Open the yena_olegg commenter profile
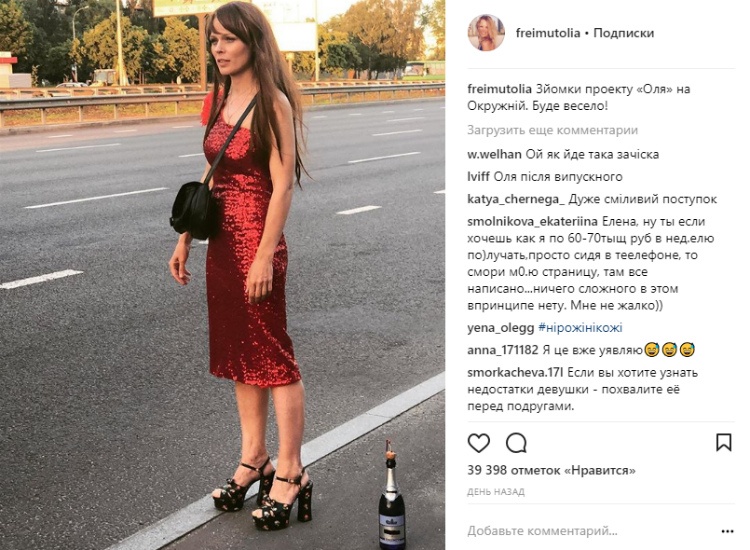This screenshot has width=750, height=550. pyautogui.click(x=500, y=328)
